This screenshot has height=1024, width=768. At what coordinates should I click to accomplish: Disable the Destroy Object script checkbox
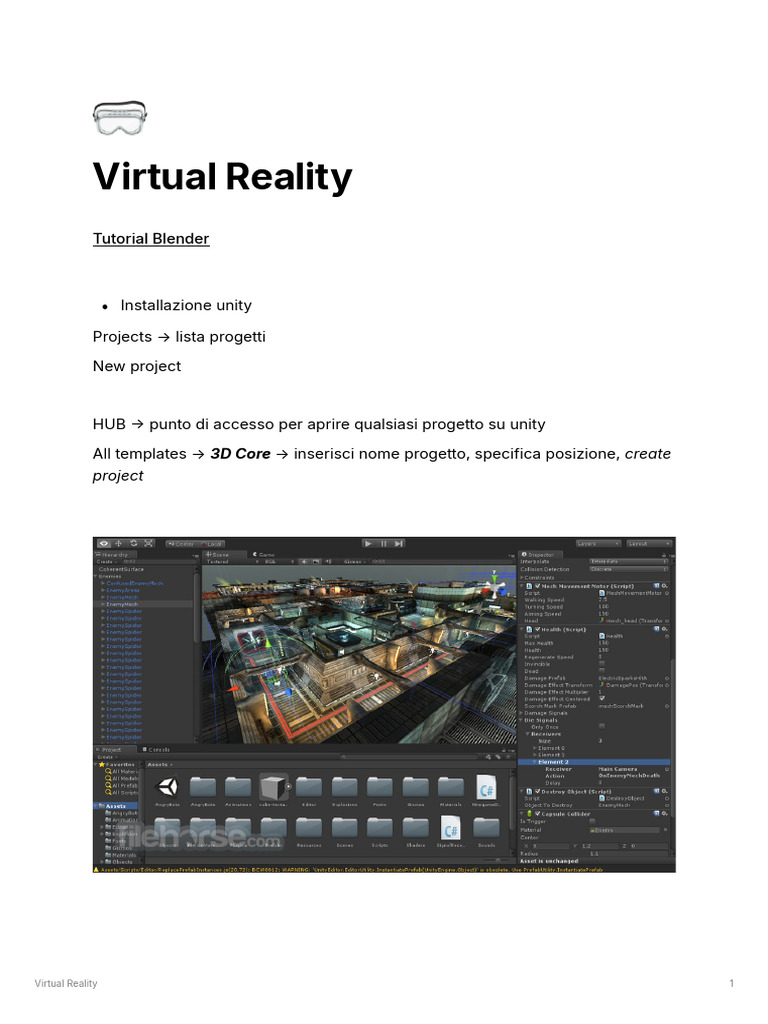point(537,792)
